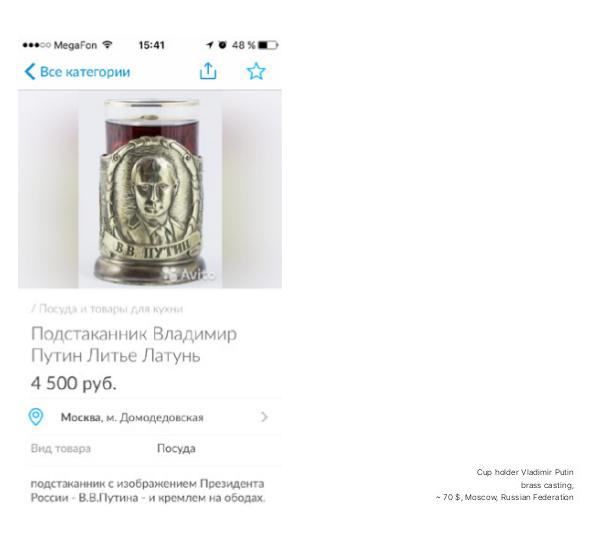Open category Посуда и товары для кухни

tap(107, 309)
